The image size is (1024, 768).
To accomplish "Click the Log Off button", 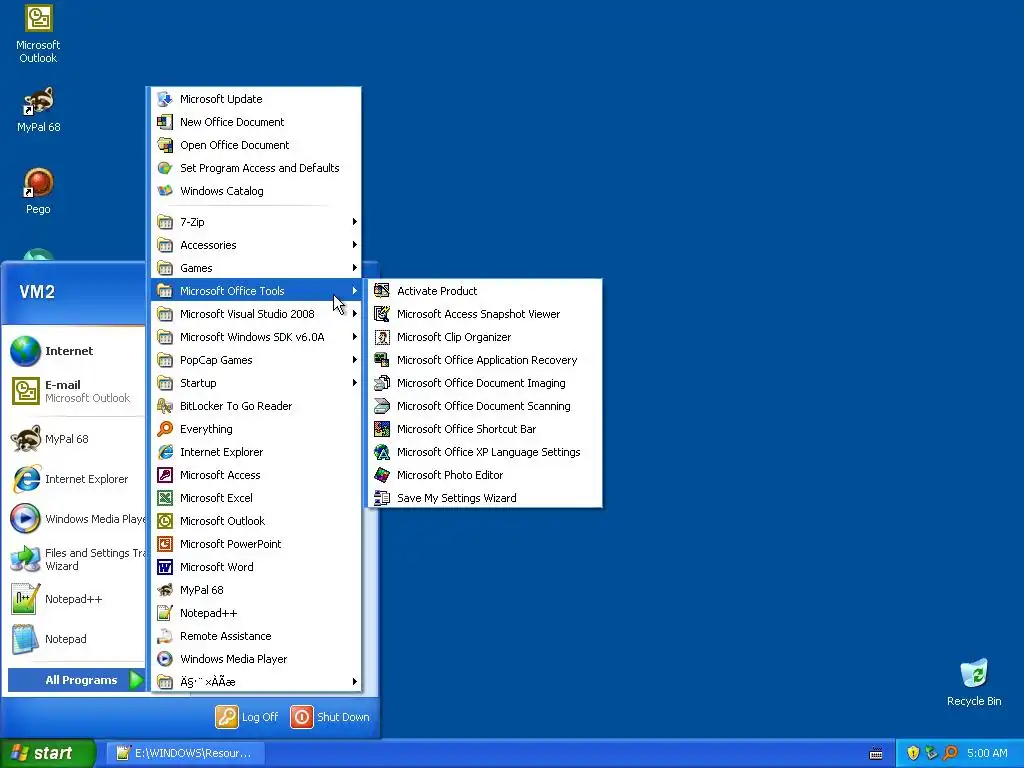I will pyautogui.click(x=247, y=717).
